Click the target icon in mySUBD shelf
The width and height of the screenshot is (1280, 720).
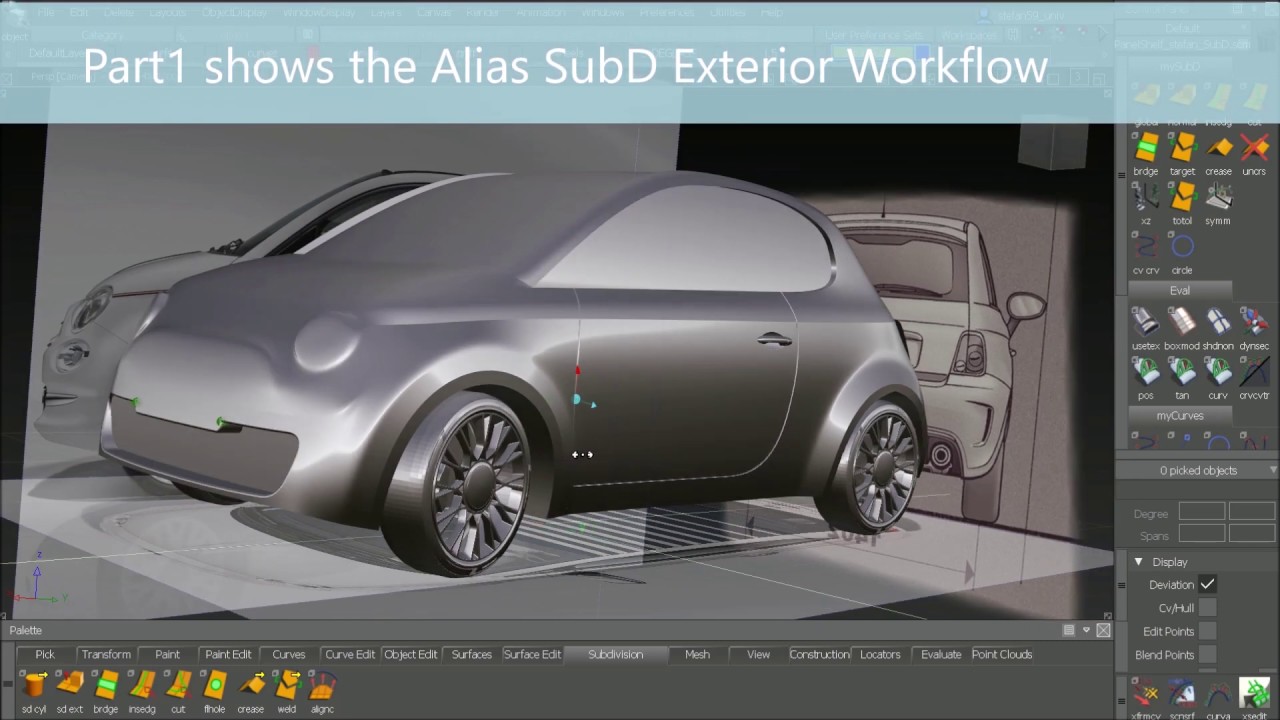[1183, 148]
